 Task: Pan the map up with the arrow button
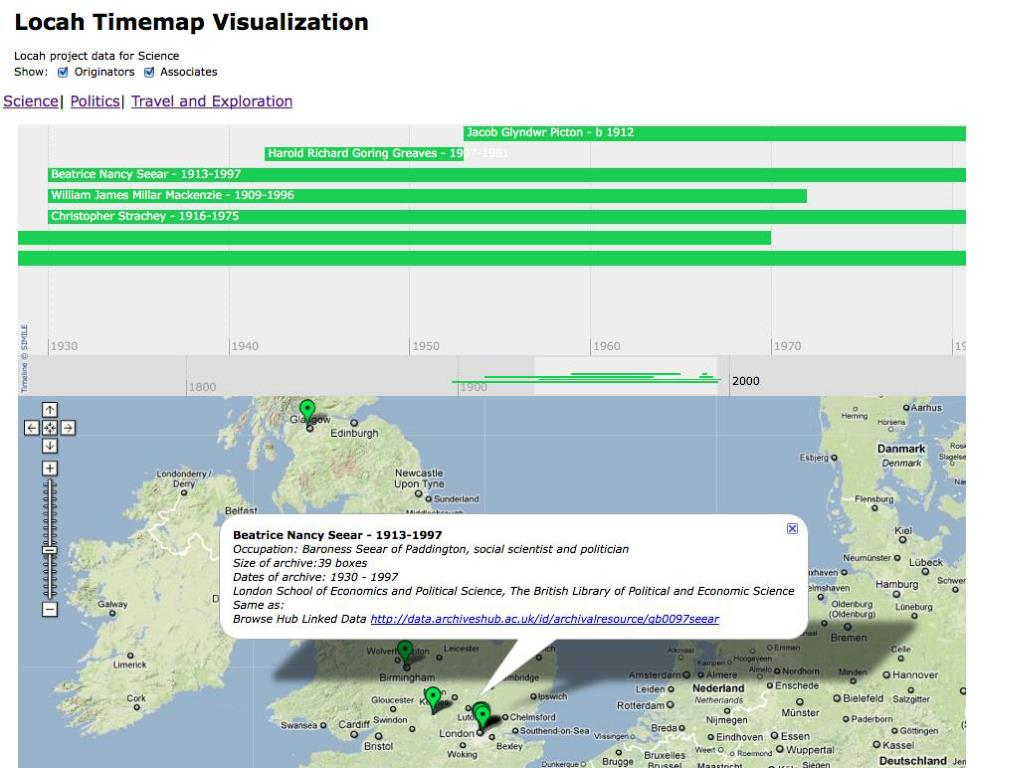[50, 410]
